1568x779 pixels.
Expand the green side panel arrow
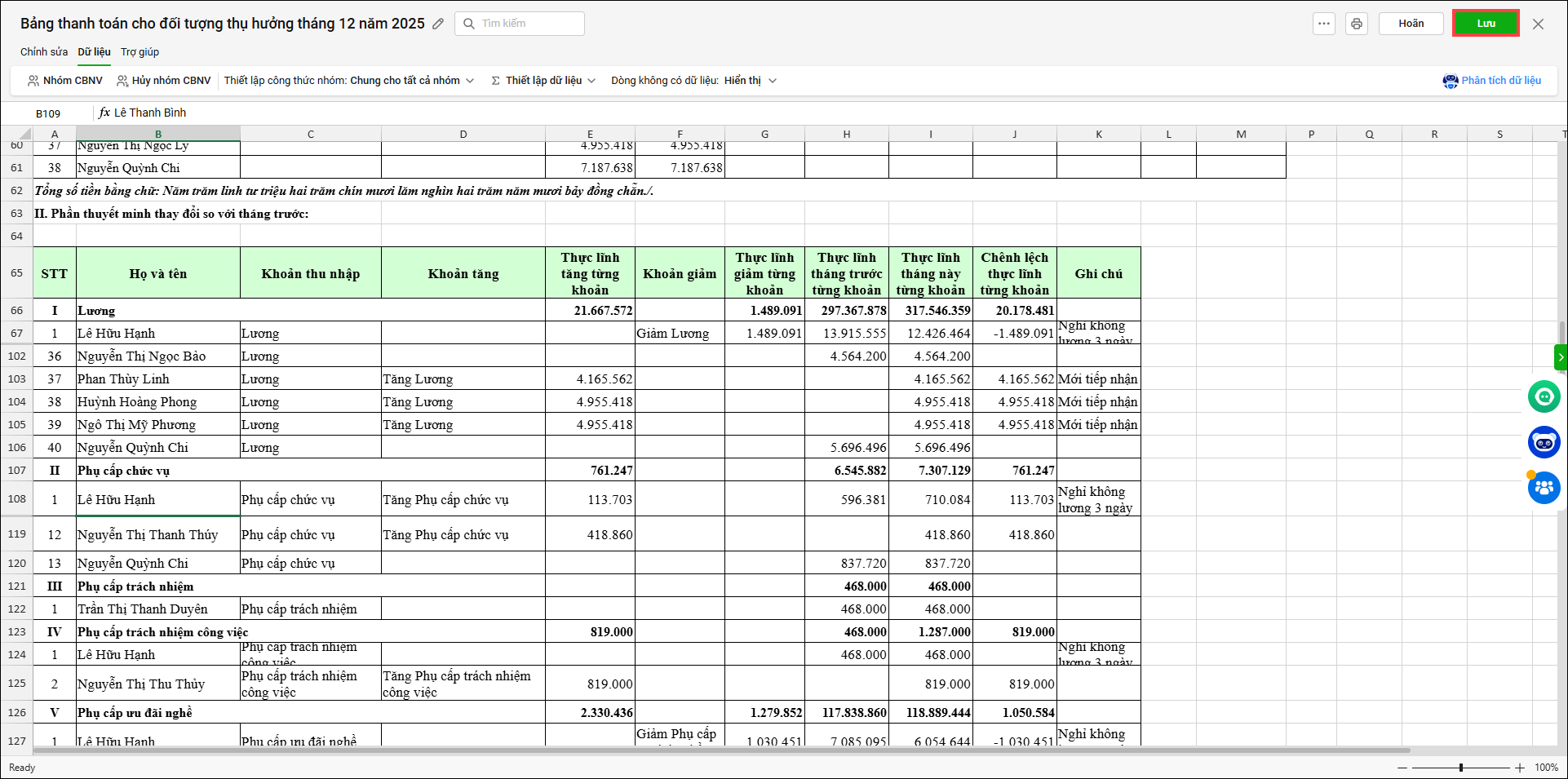(x=1561, y=357)
